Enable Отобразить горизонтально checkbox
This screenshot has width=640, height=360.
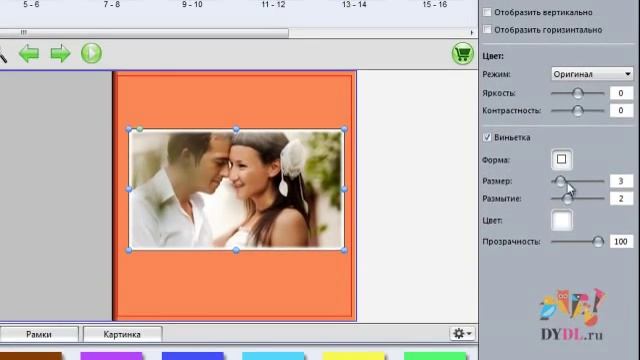click(487, 29)
